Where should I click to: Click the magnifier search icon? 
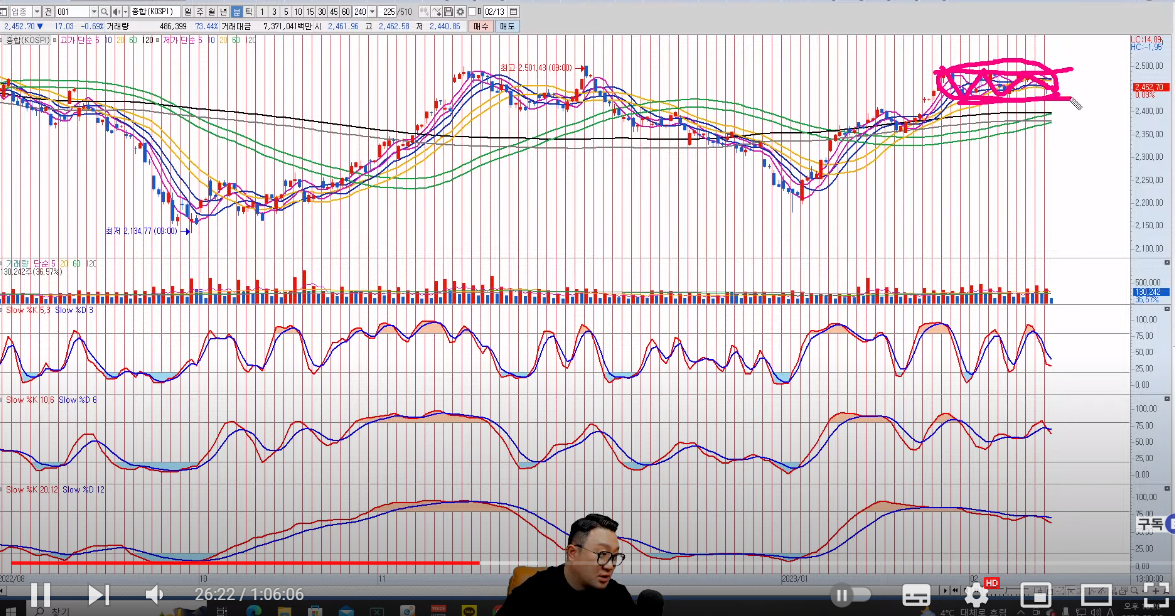click(x=104, y=12)
